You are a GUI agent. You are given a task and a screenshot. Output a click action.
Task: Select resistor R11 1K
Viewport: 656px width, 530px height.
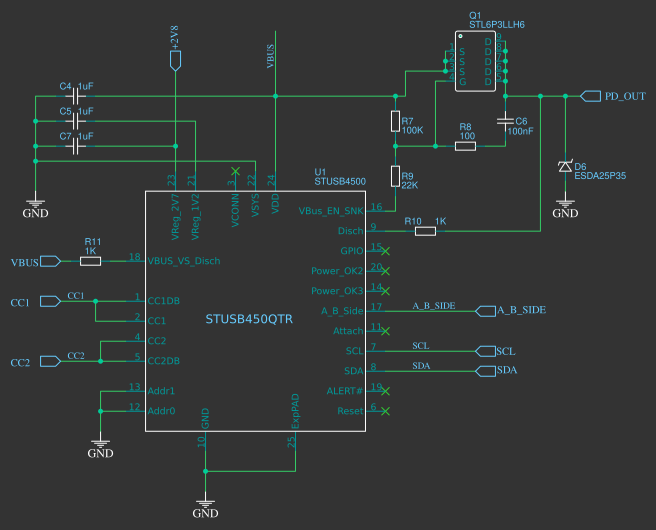click(x=90, y=261)
